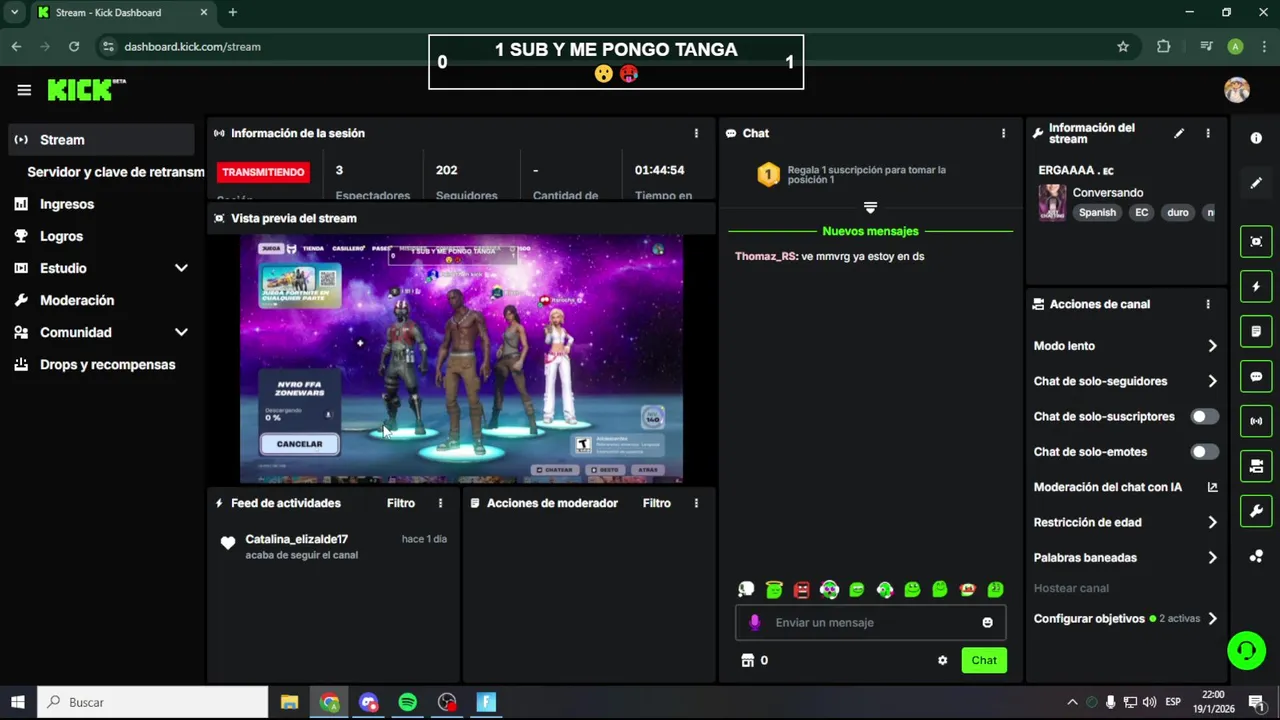This screenshot has height=720, width=1280.
Task: Toggle the chat bubble icon in right sidebar
Action: click(1256, 376)
